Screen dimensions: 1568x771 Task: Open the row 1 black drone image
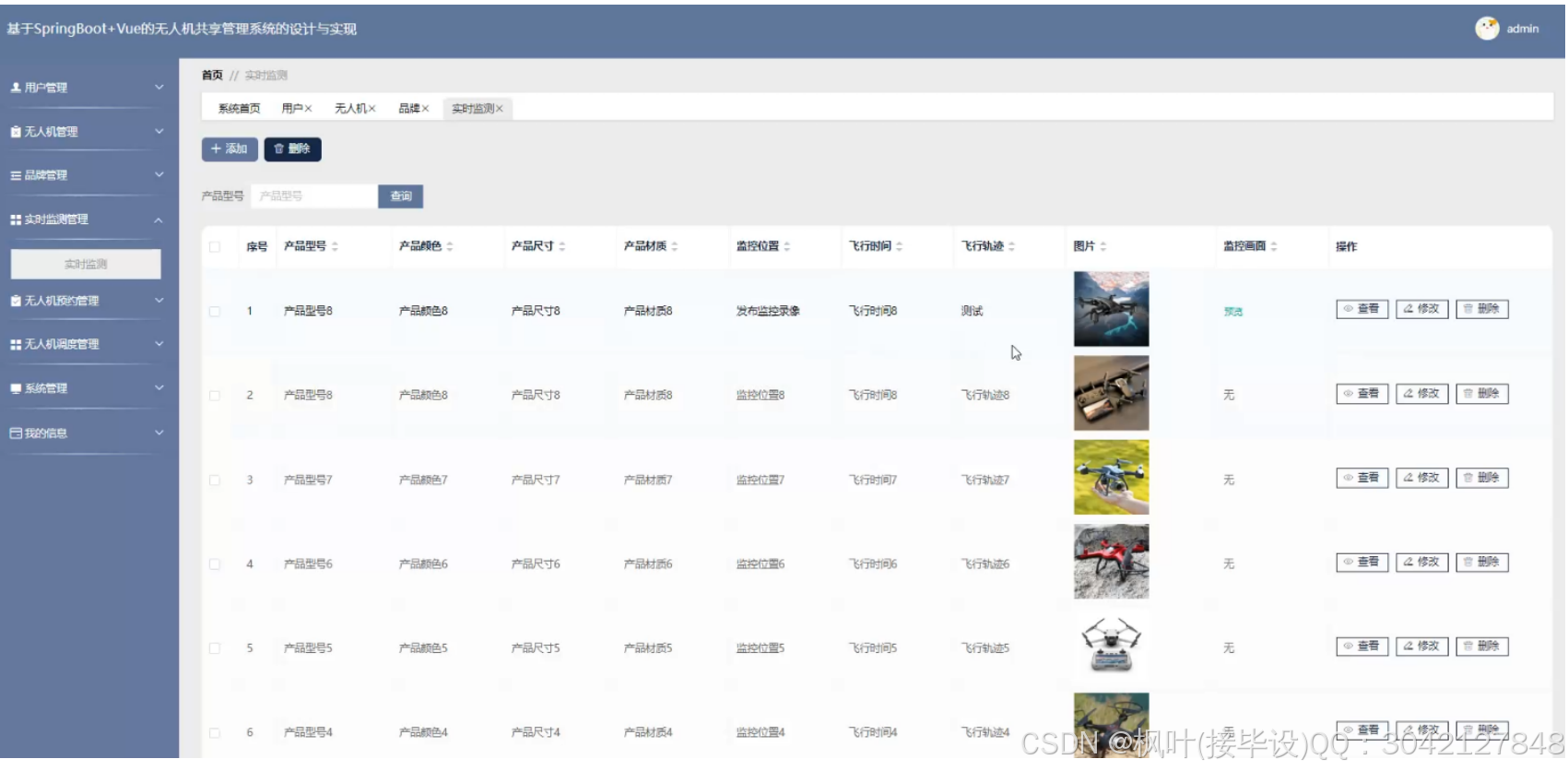1111,309
